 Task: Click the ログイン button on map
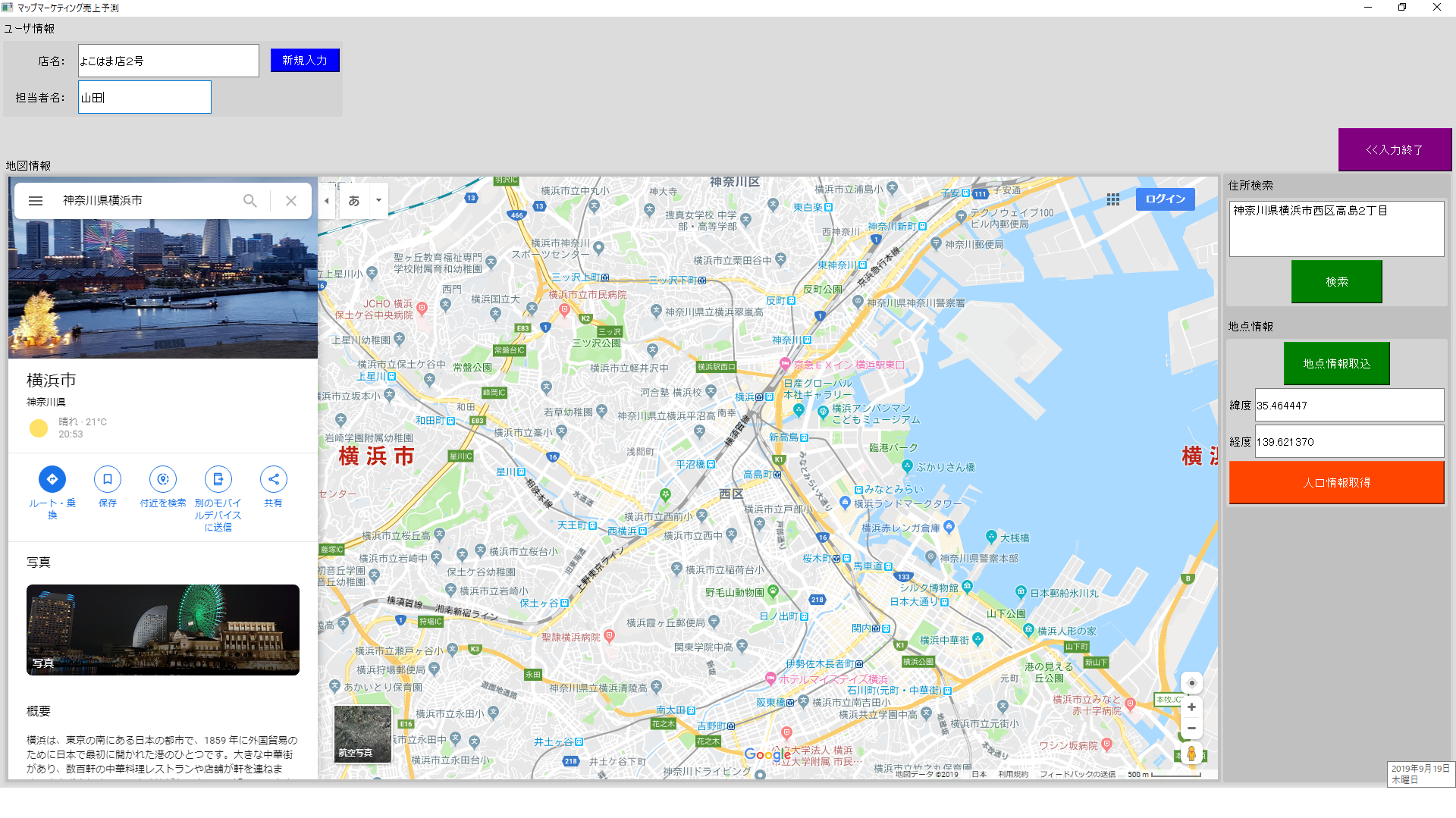(1166, 199)
